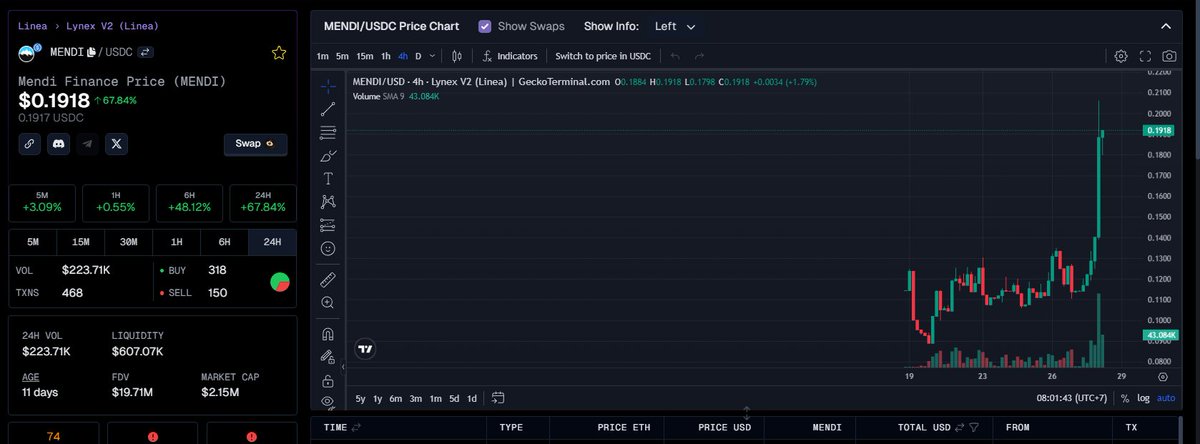Switch chart to fullscreen mode
This screenshot has width=1200, height=444.
1145,56
